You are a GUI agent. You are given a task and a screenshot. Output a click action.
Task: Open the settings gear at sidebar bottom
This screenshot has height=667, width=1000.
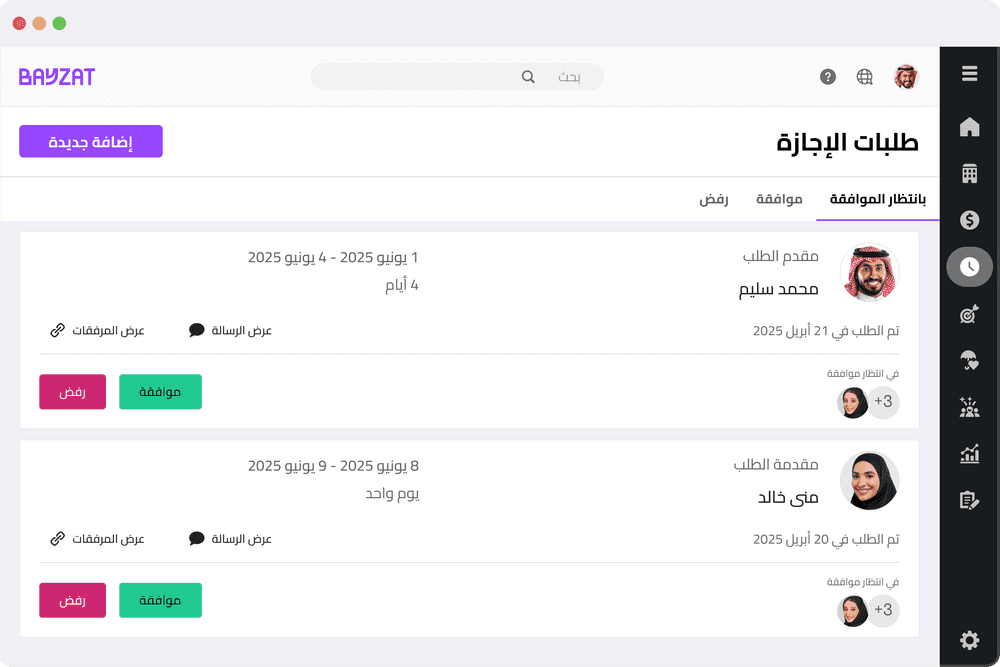point(969,640)
